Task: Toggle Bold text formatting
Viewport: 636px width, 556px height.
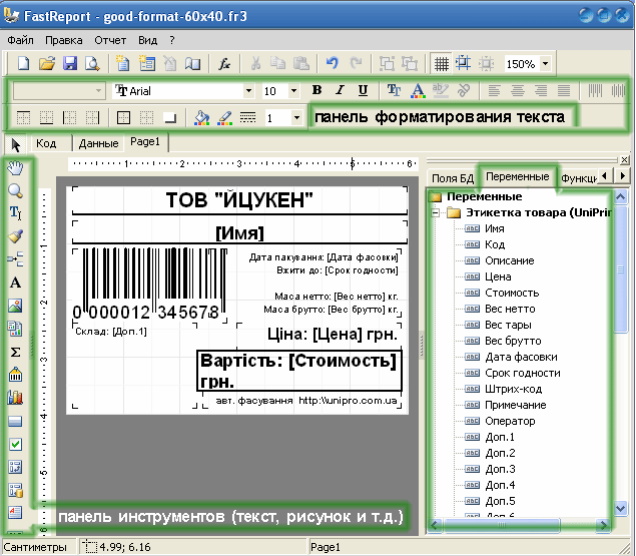Action: coord(317,91)
